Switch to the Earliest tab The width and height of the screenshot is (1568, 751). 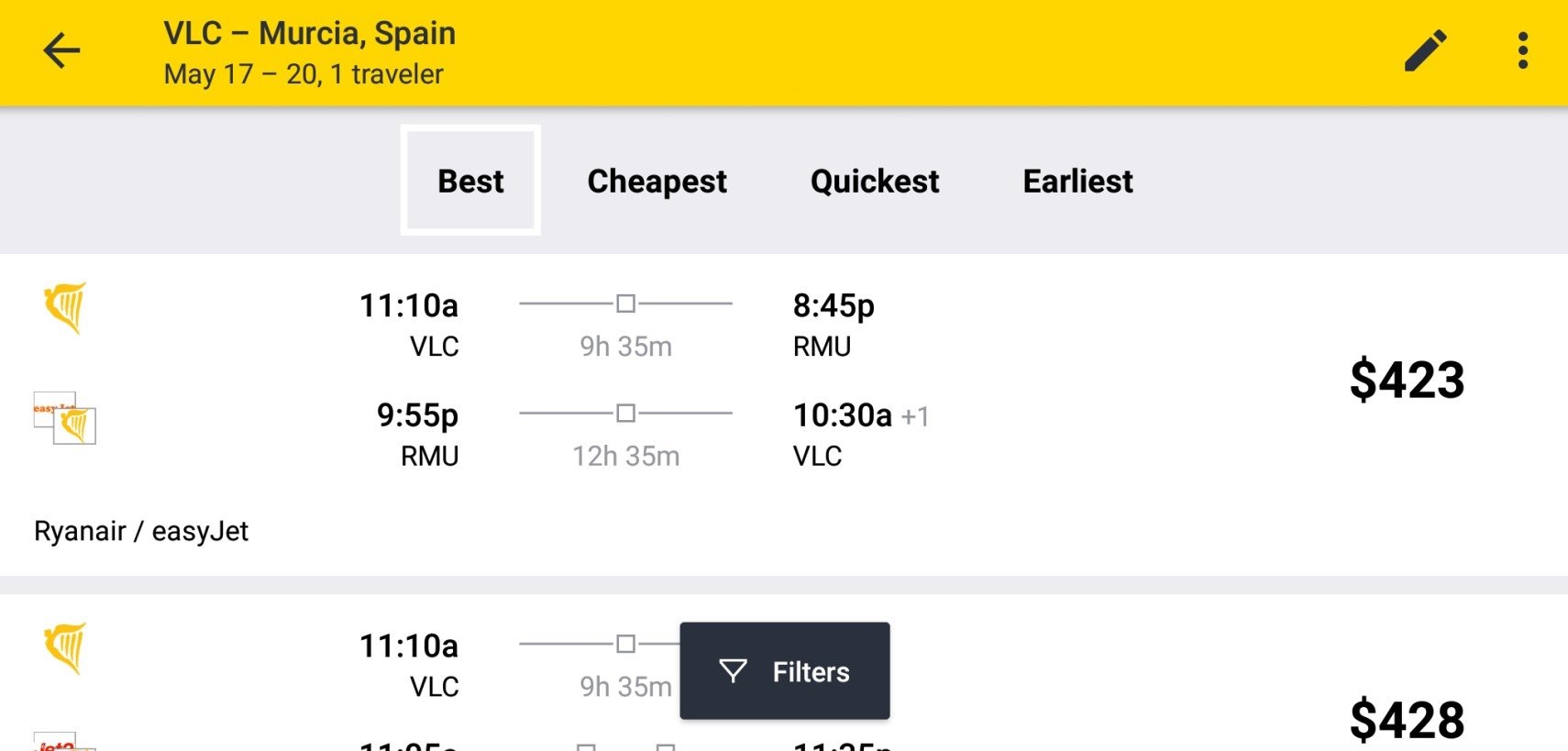click(1077, 181)
